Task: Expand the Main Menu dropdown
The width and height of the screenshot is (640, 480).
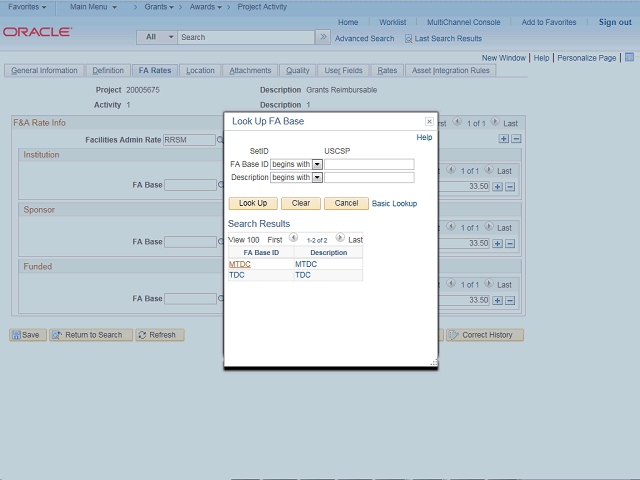Action: 93,7
